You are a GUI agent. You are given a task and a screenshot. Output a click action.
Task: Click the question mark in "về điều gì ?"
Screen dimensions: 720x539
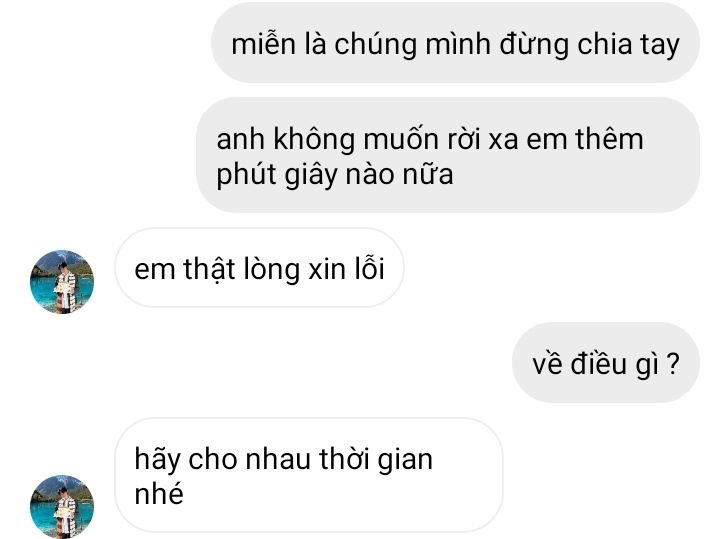click(x=673, y=364)
